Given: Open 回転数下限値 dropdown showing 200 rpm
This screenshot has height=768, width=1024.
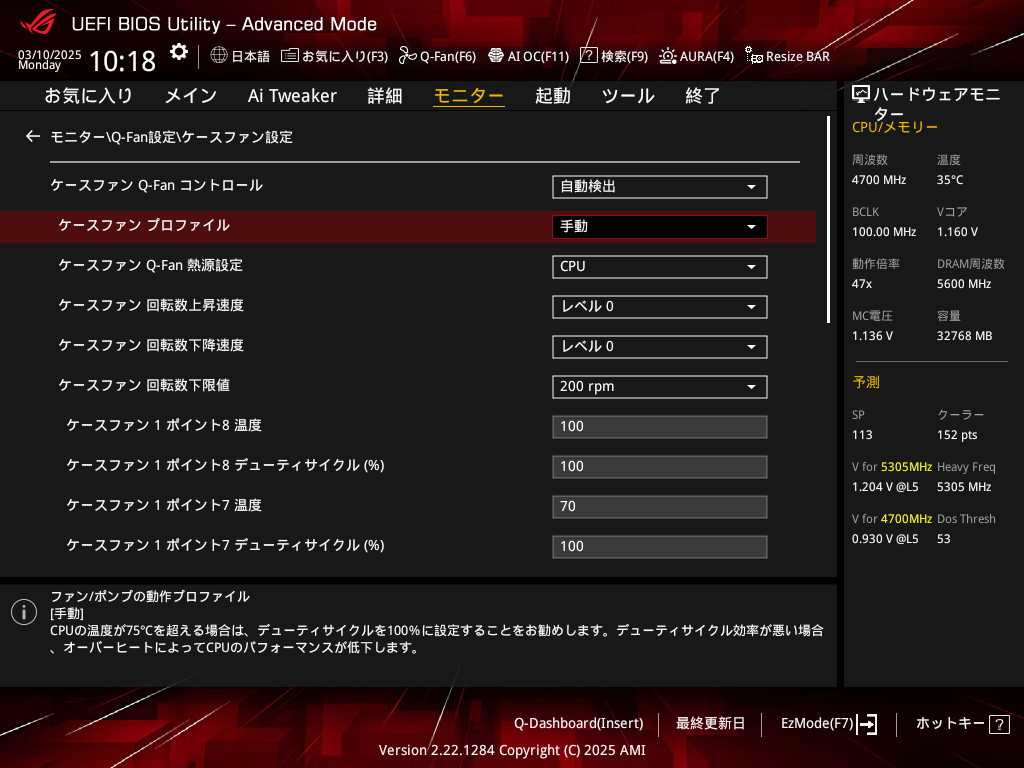Looking at the screenshot, I should [660, 387].
